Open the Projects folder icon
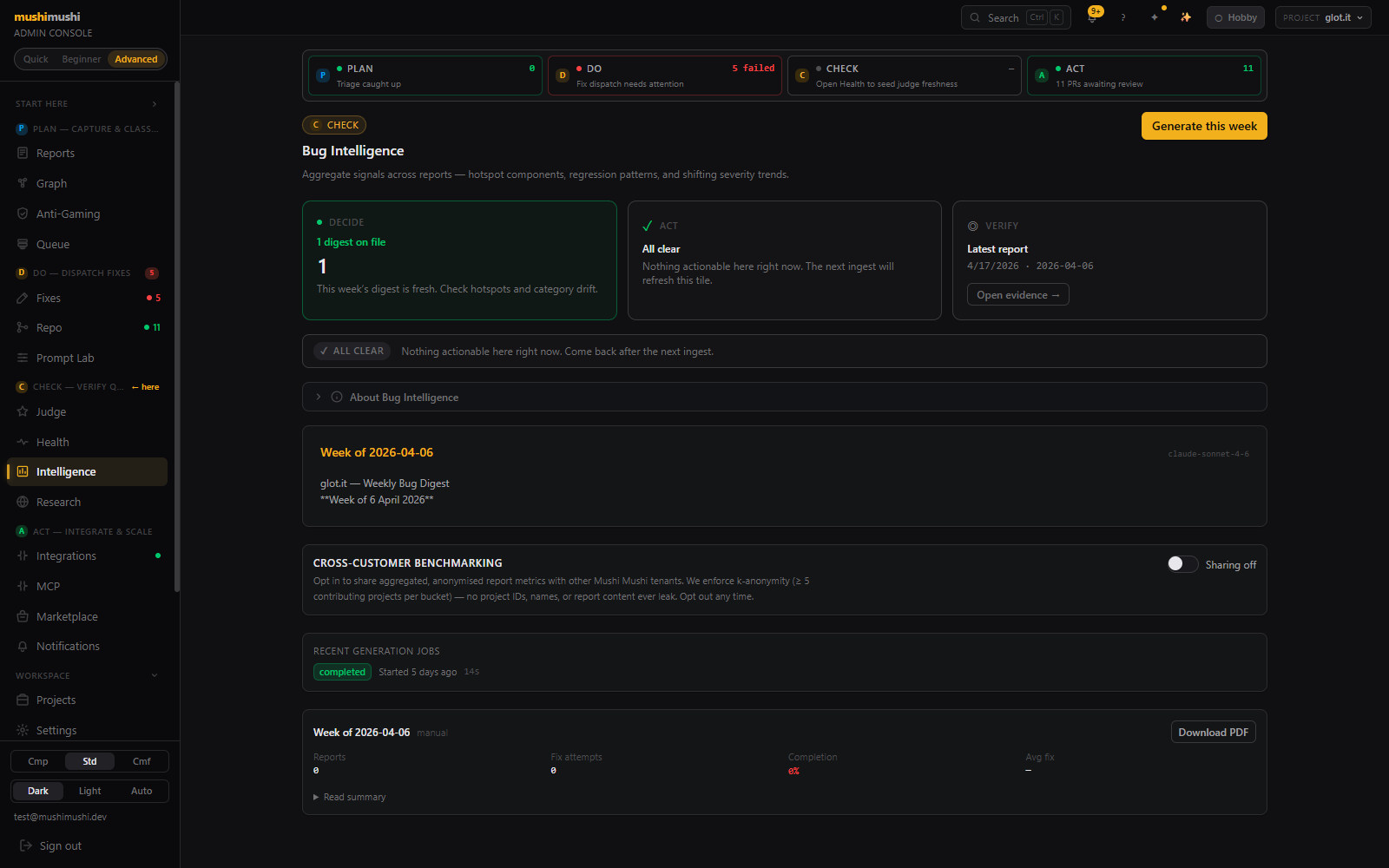This screenshot has height=868, width=1389. 23,700
